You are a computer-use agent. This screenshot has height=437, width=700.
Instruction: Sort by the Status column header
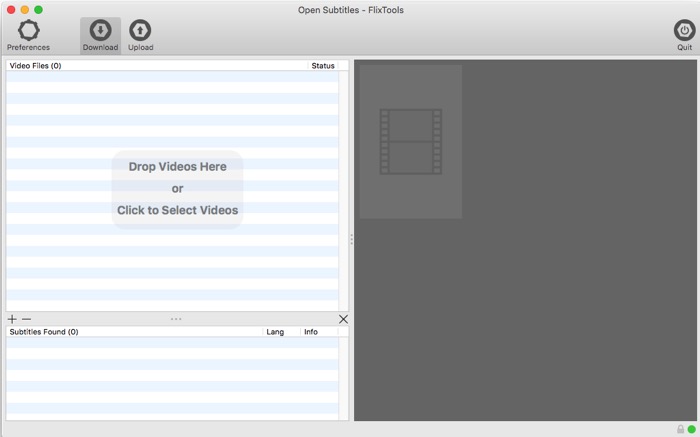tap(323, 66)
